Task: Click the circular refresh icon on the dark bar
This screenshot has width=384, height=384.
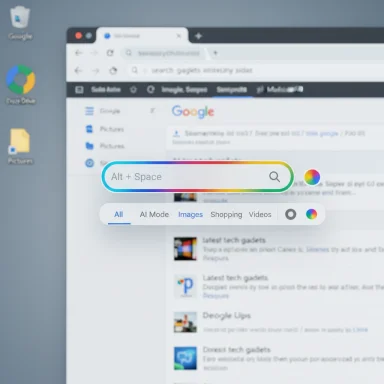Action: [x=151, y=89]
